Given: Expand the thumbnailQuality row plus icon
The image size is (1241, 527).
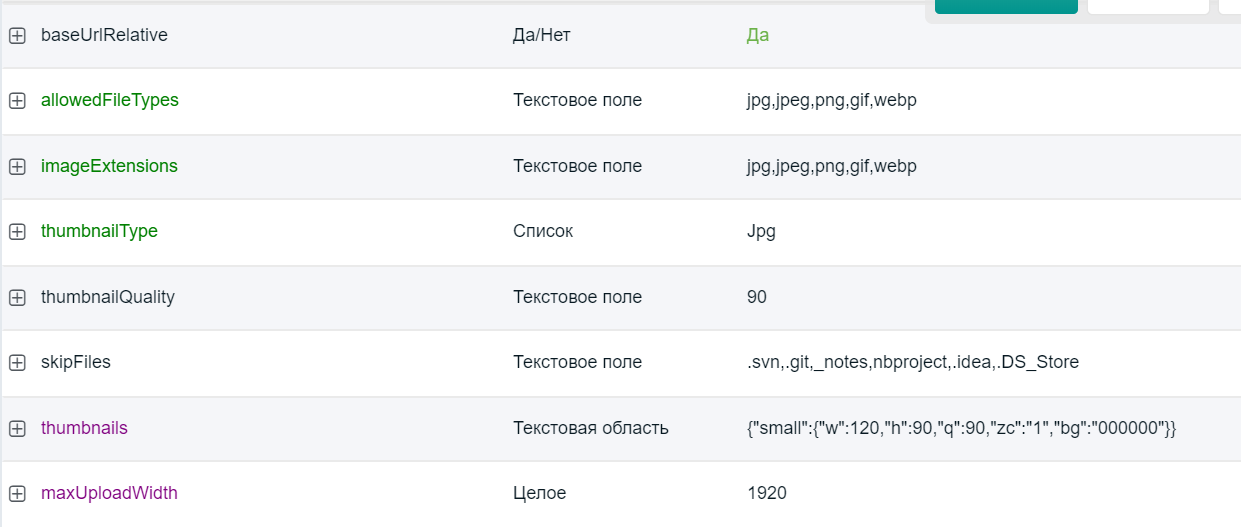Looking at the screenshot, I should point(17,297).
